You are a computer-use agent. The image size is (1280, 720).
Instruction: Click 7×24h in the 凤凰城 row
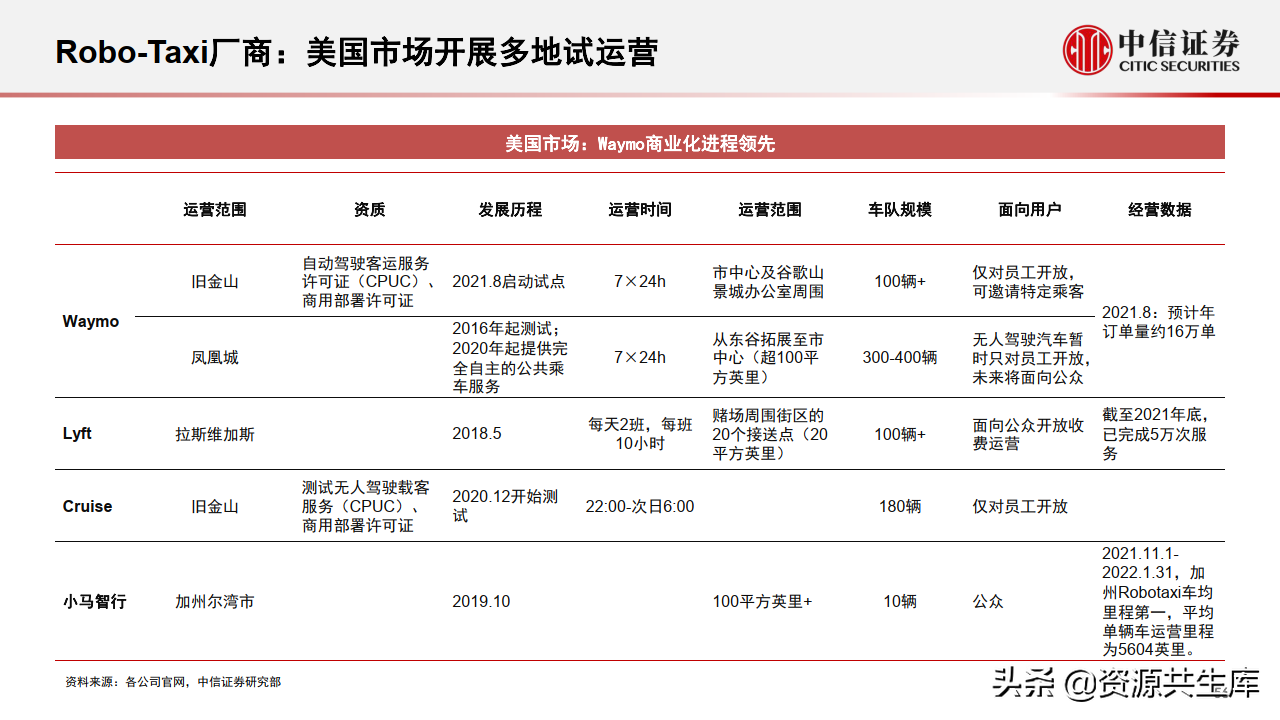[640, 358]
